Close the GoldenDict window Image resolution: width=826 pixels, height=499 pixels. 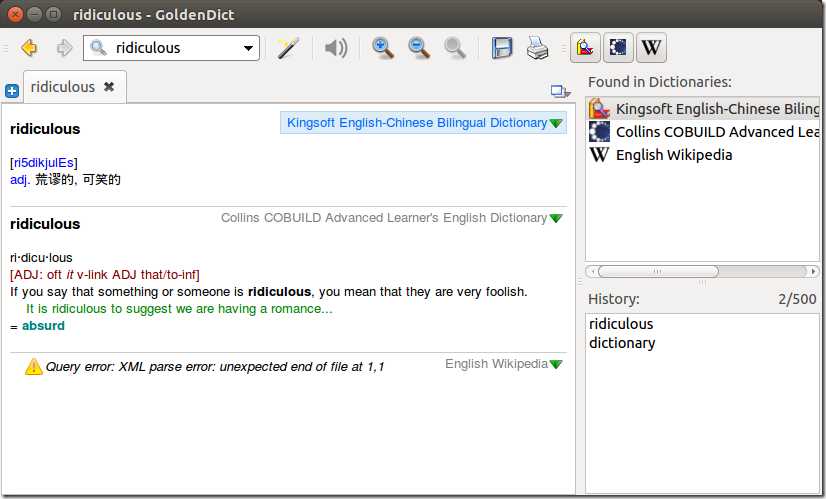15,14
